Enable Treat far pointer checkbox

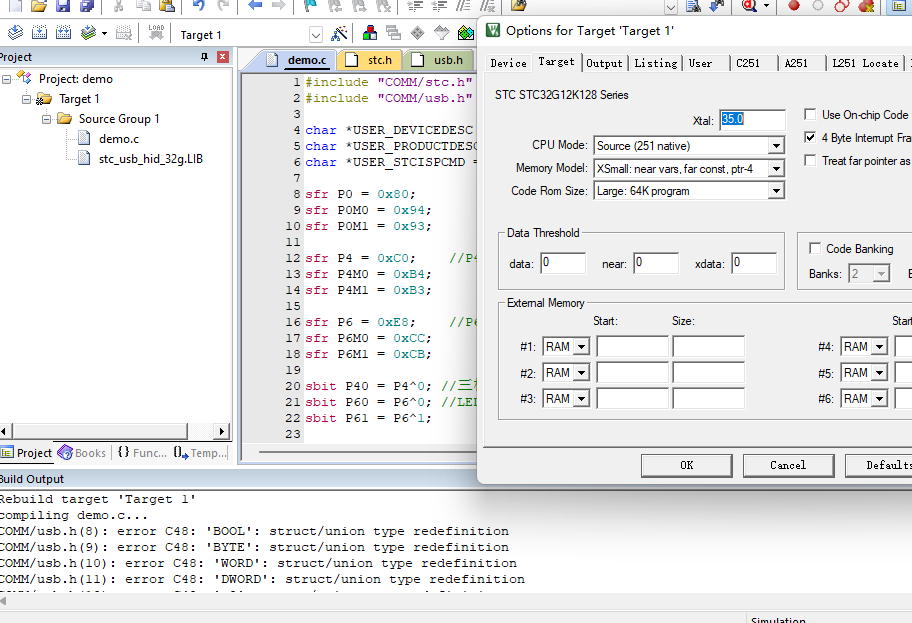pos(810,160)
